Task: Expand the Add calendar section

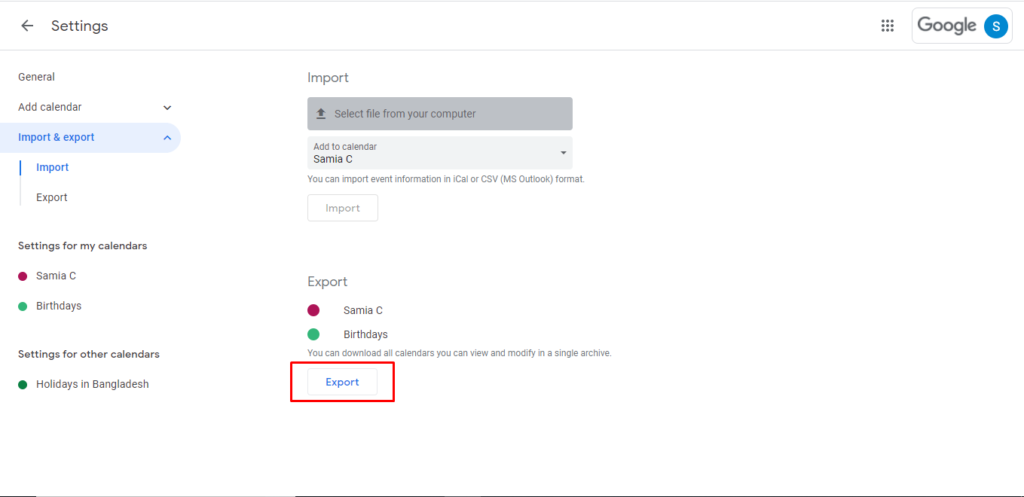Action: point(167,108)
